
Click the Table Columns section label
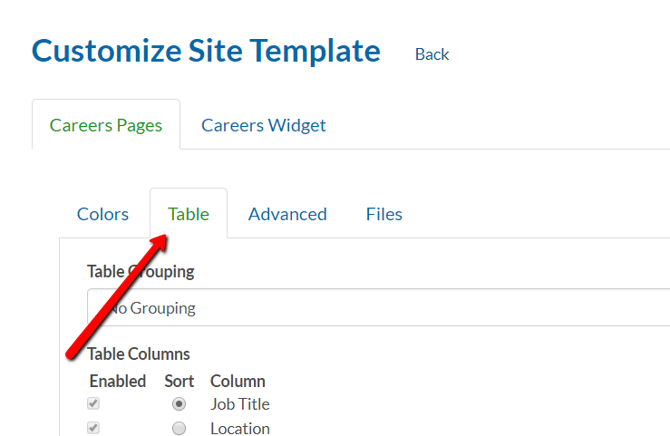click(x=138, y=353)
